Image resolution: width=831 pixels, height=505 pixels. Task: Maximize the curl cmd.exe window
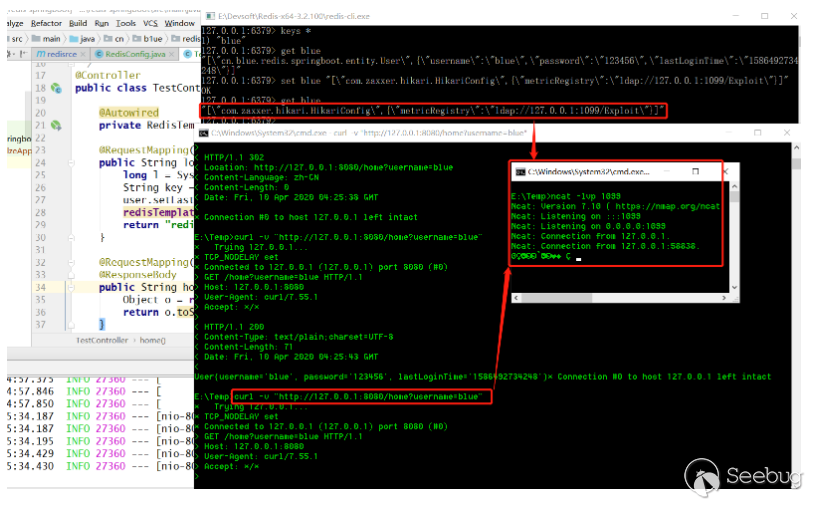pos(758,133)
